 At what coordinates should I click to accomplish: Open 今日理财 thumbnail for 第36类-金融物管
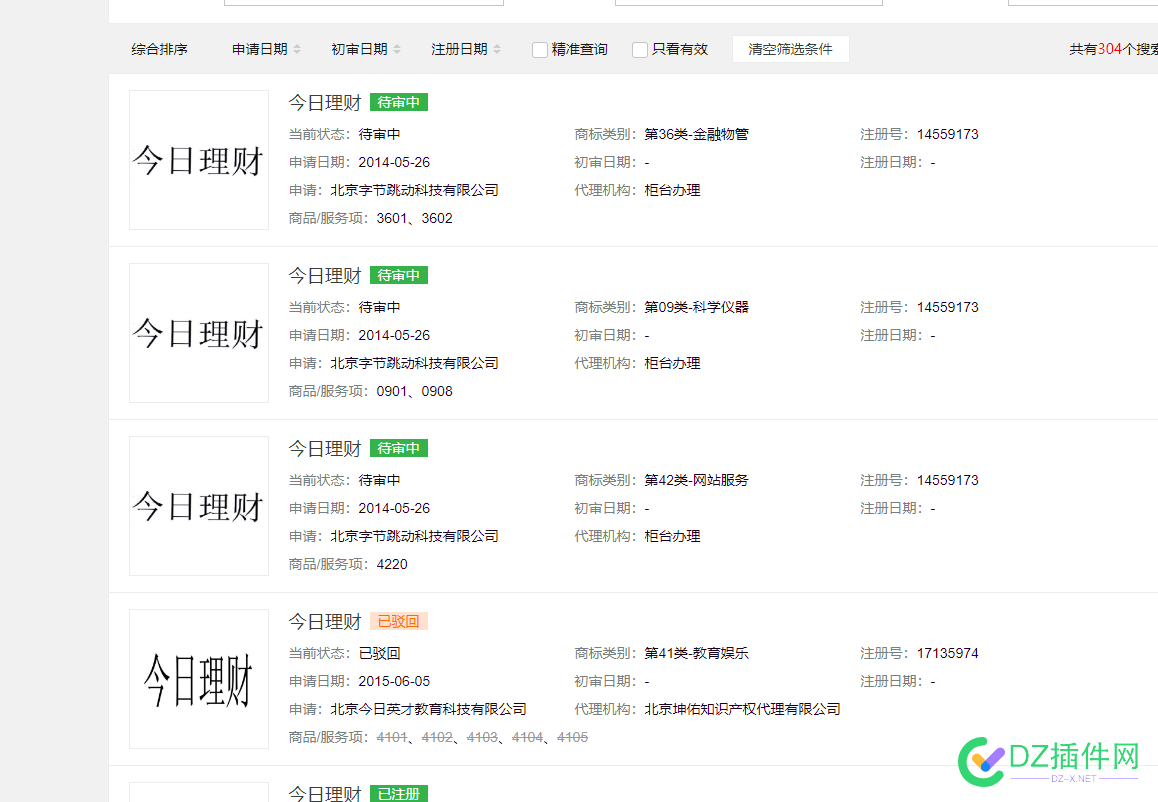tap(199, 160)
